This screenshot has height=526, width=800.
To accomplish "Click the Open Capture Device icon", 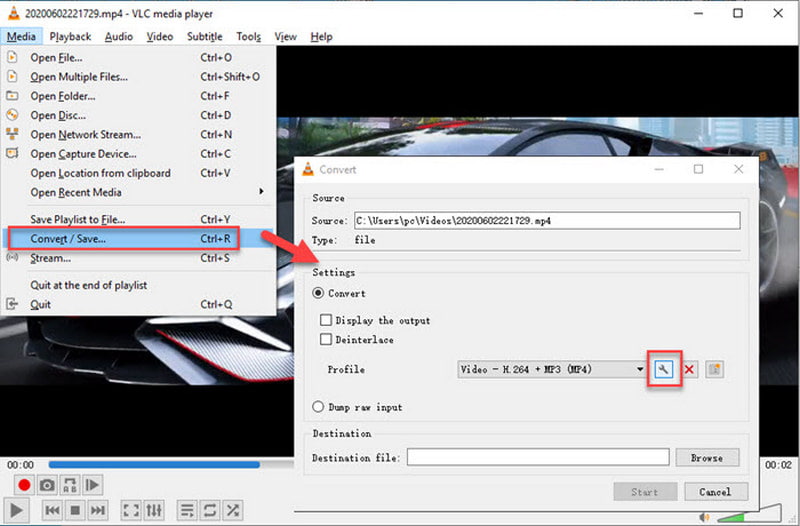I will 12,153.
